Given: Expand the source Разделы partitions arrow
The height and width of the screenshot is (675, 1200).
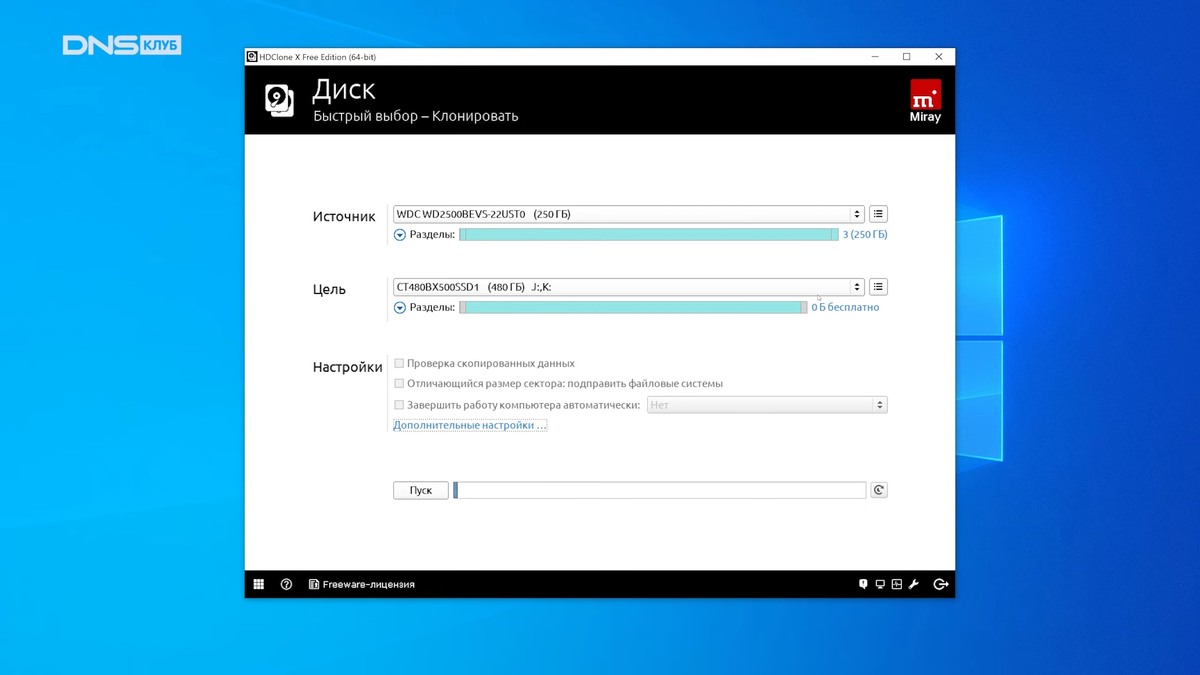Looking at the screenshot, I should (x=400, y=235).
